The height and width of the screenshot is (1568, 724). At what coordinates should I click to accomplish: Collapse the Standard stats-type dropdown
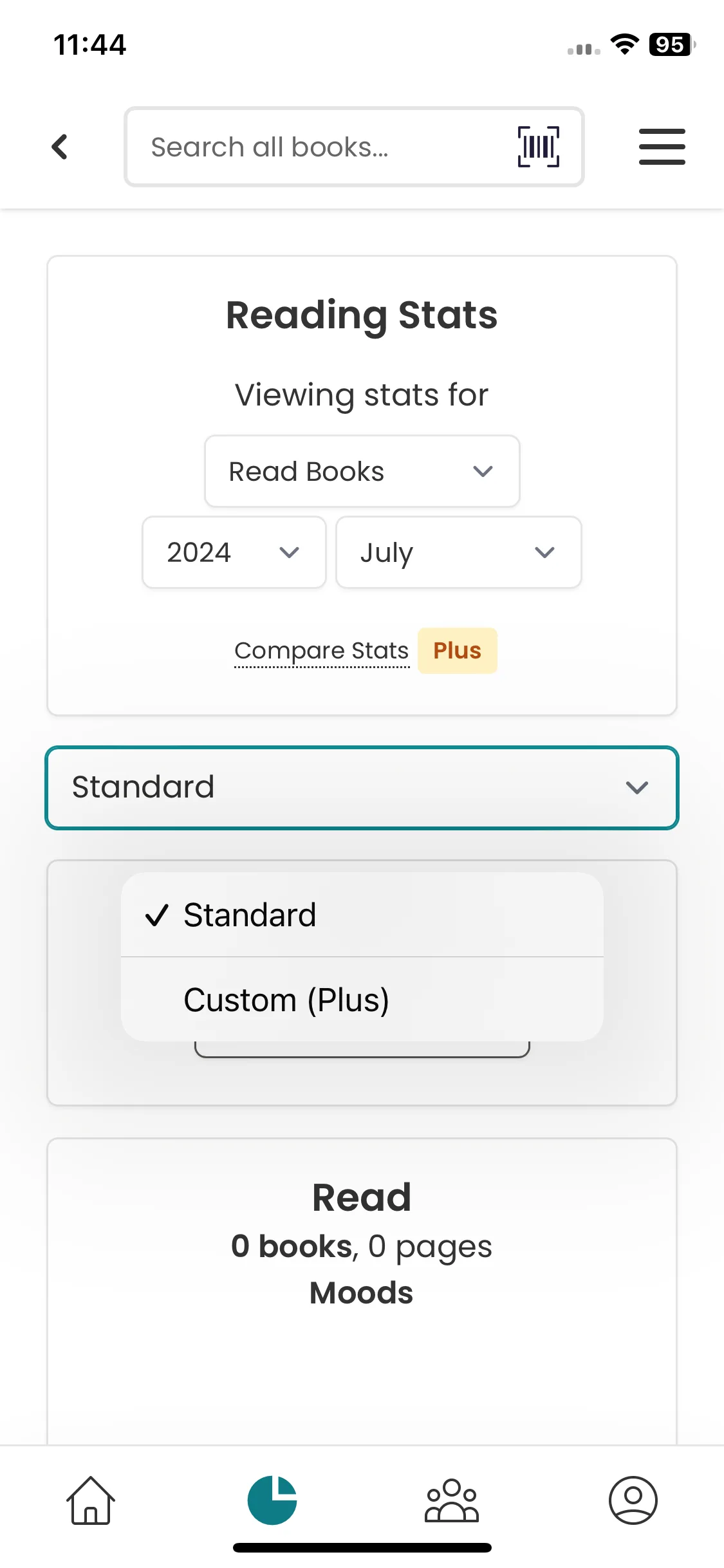click(362, 787)
